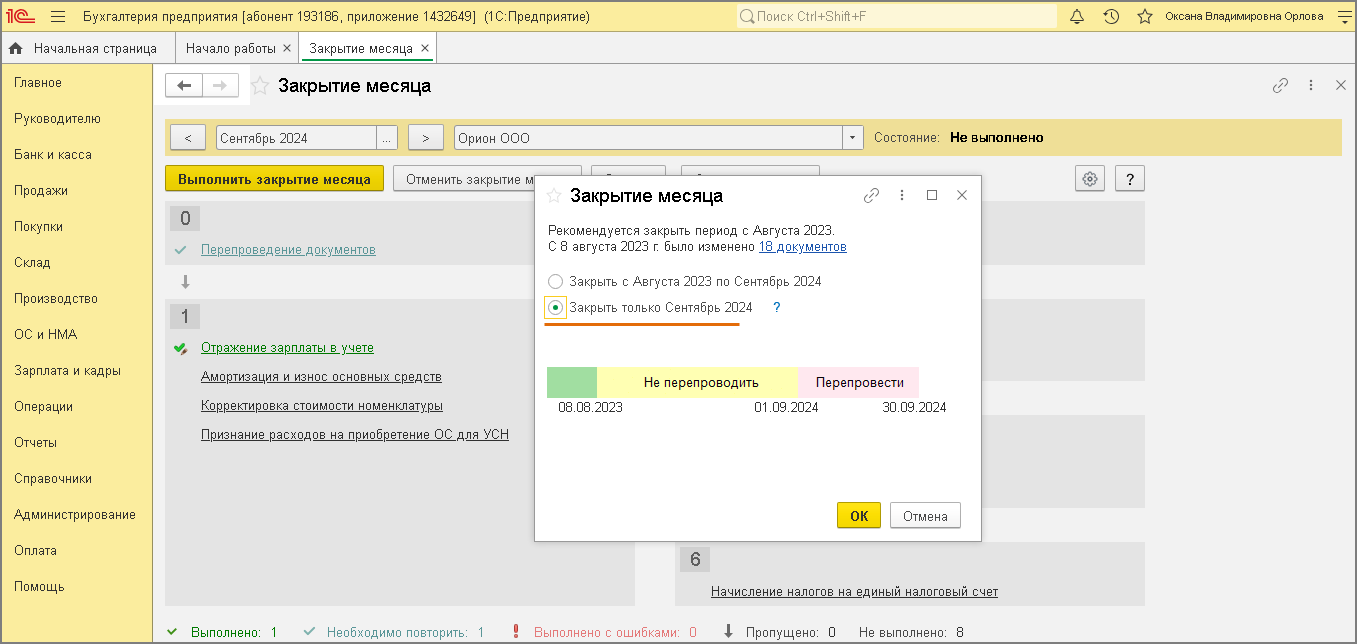
Task: Add Закрытие месяца page to favorites
Action: (260, 86)
